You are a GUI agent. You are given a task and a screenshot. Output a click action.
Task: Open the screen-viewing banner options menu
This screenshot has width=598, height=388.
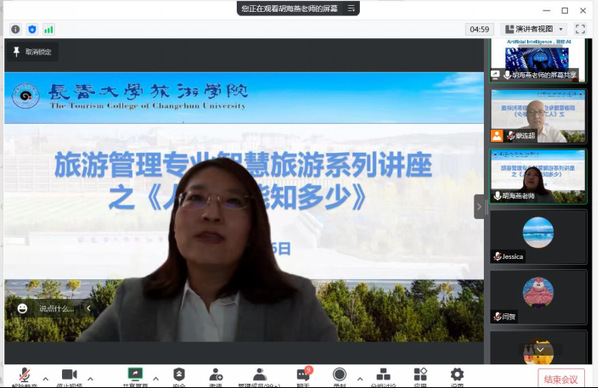coord(351,8)
